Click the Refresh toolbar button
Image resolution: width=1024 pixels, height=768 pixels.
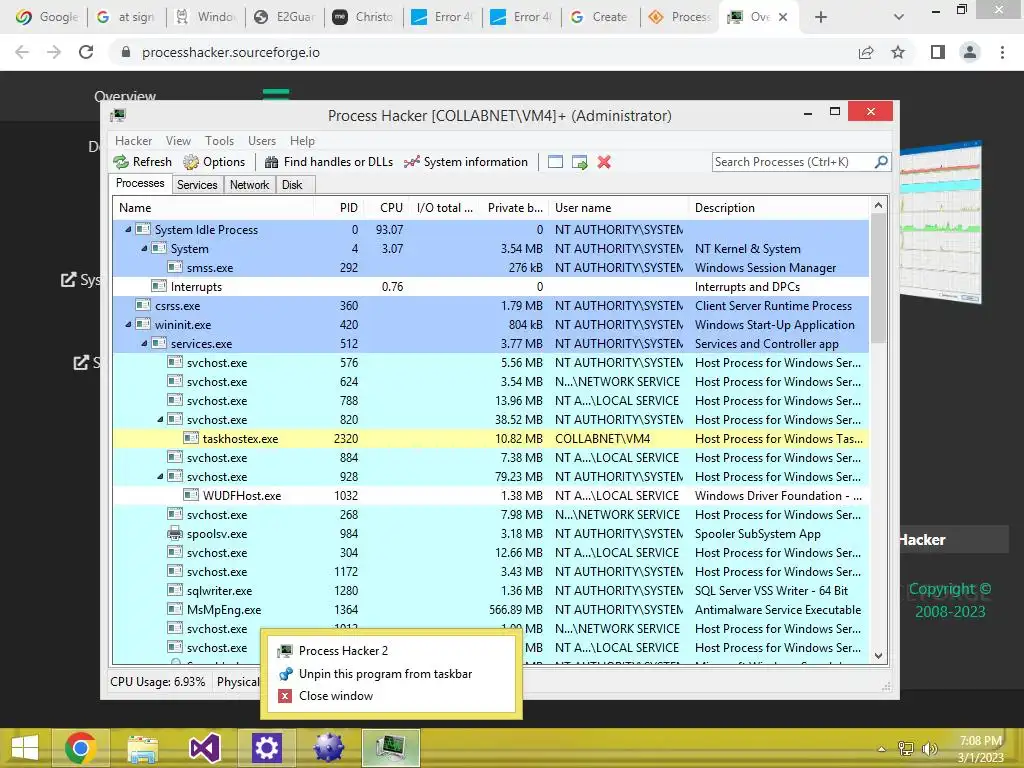point(142,162)
